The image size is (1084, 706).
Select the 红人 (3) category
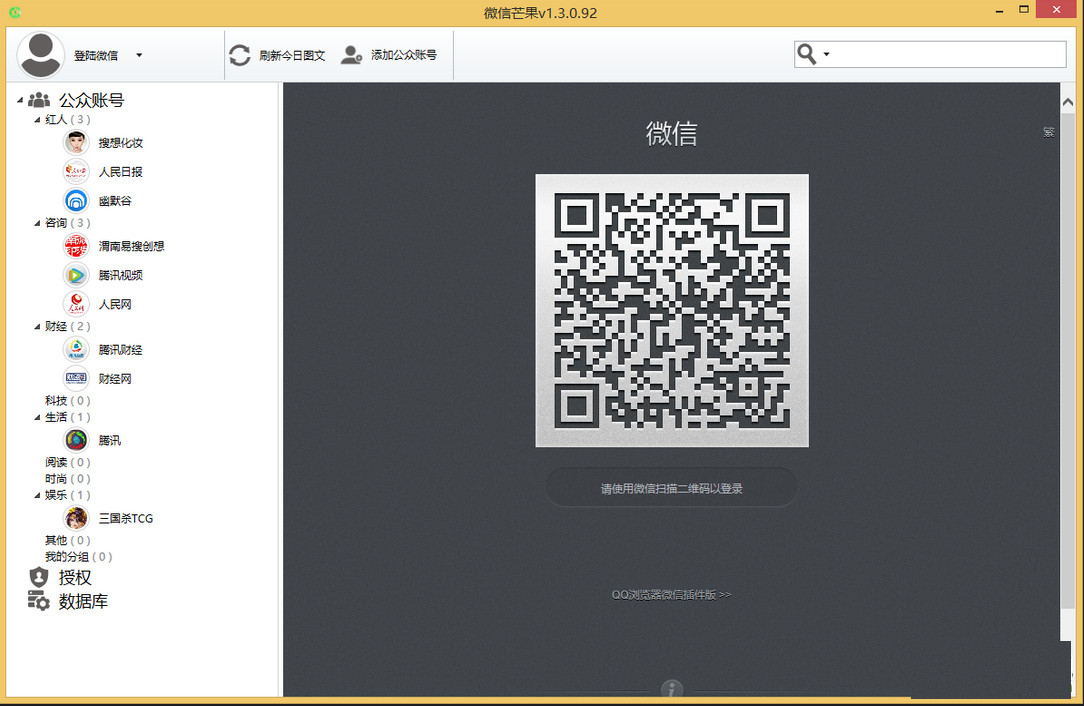coord(68,120)
